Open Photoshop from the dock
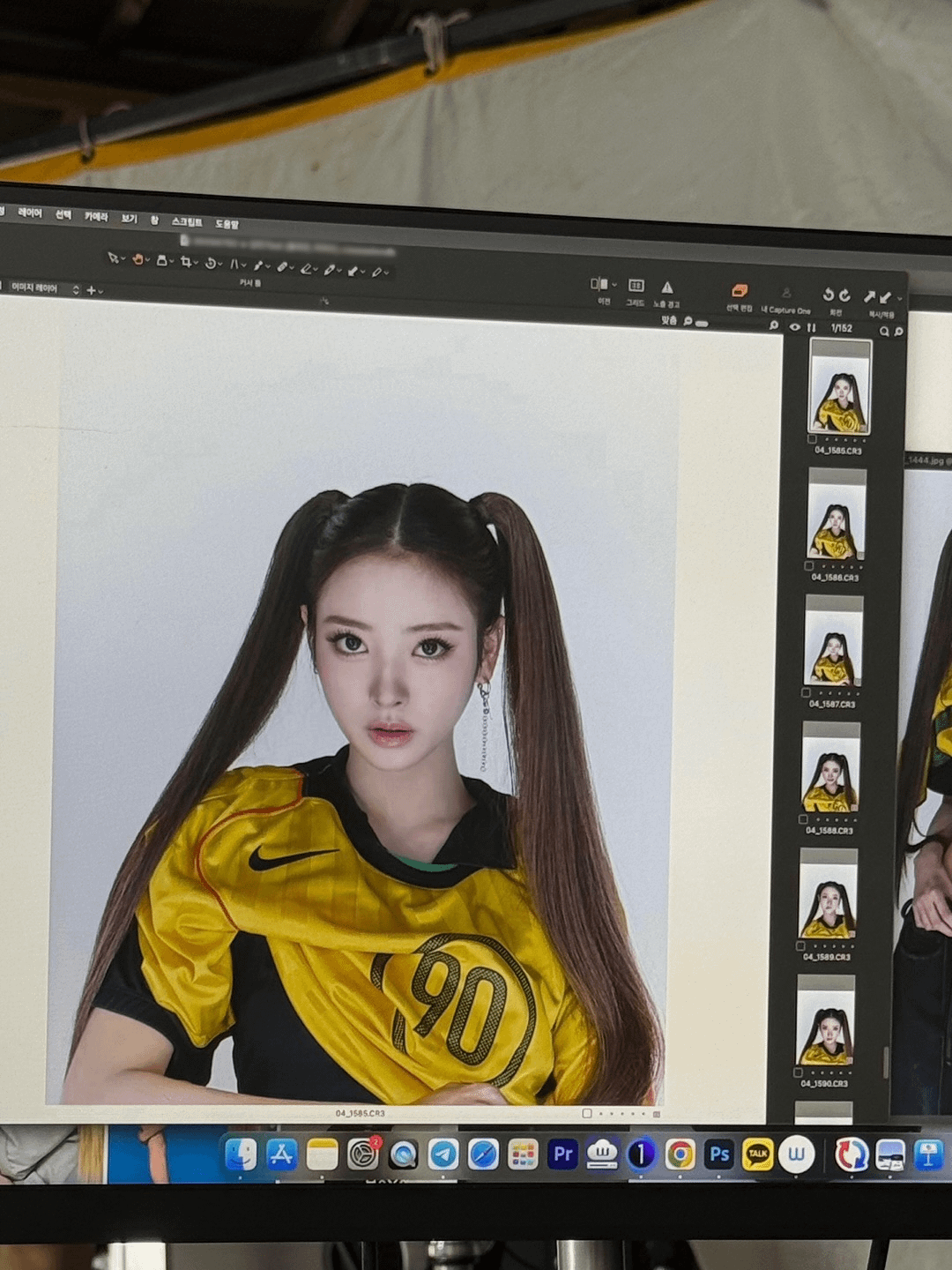Viewport: 952px width, 1270px height. click(x=718, y=1154)
